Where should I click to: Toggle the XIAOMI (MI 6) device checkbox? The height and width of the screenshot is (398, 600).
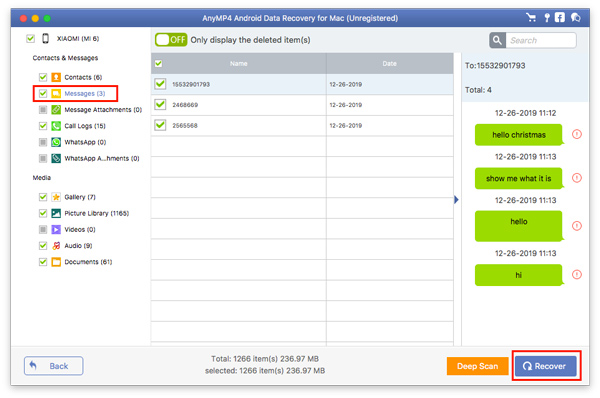click(30, 38)
